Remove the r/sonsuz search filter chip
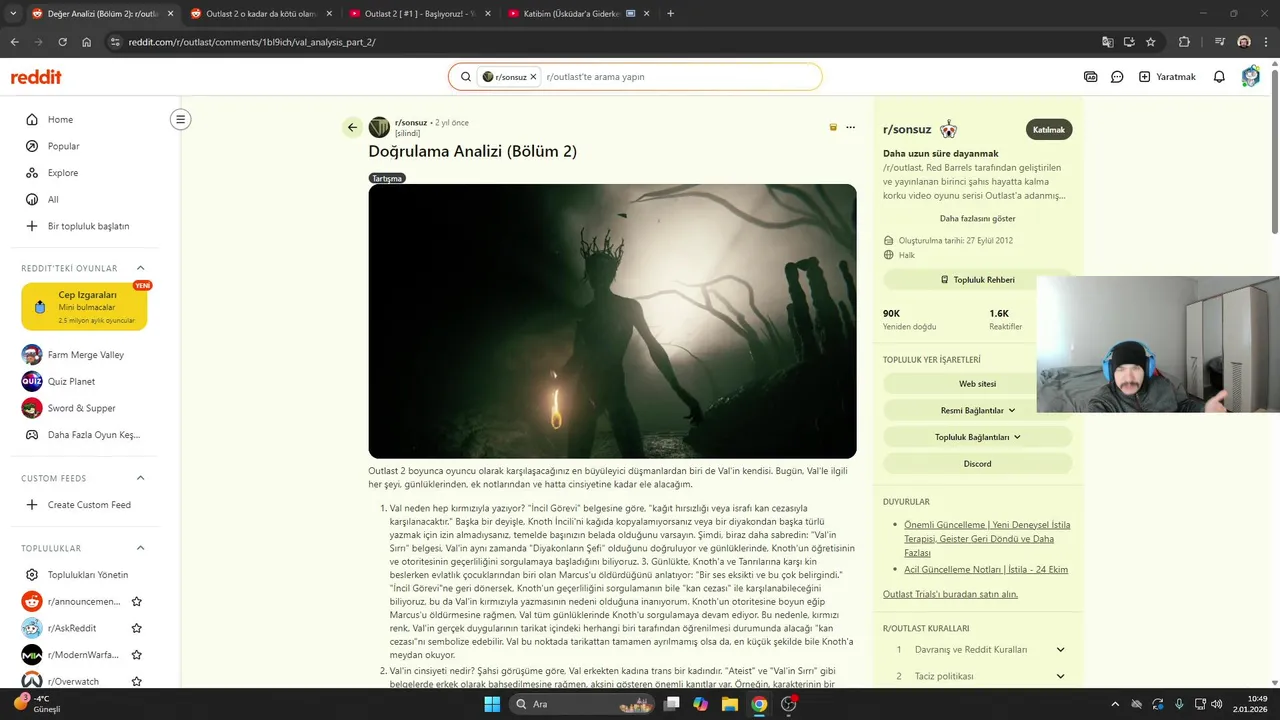Viewport: 1280px width, 720px height. click(533, 77)
